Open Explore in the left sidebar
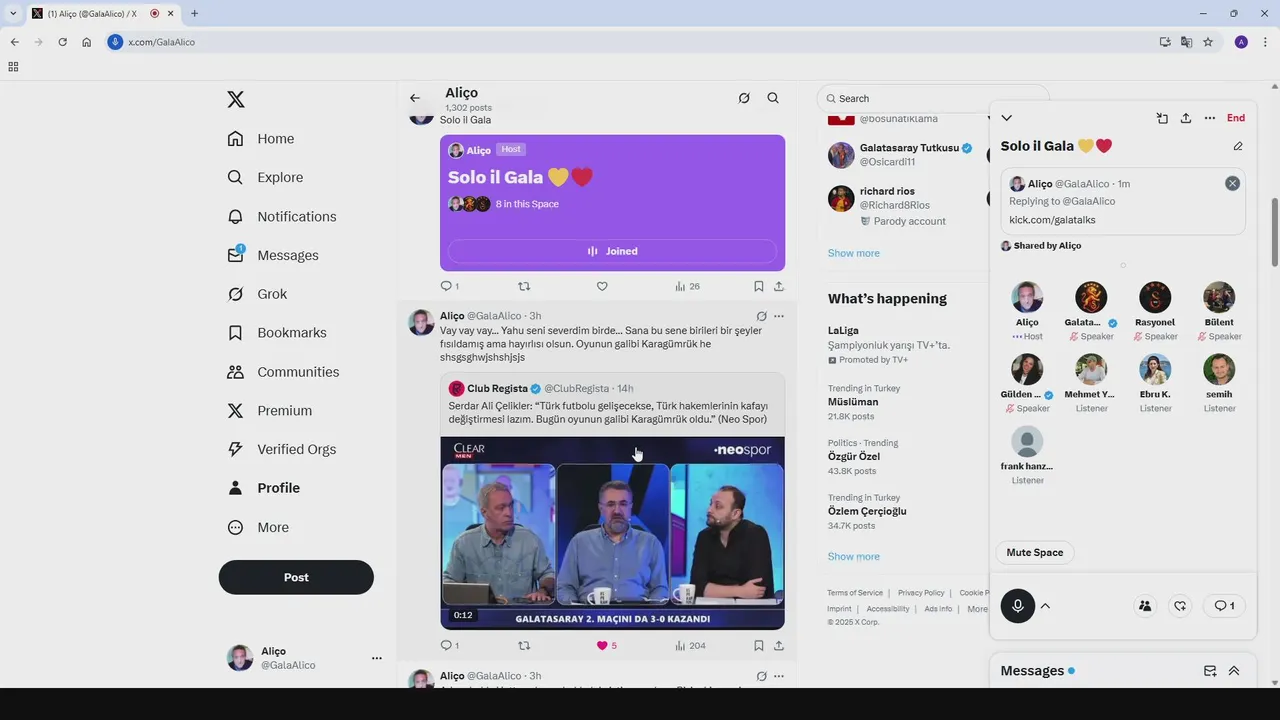This screenshot has height=720, width=1280. [x=265, y=177]
